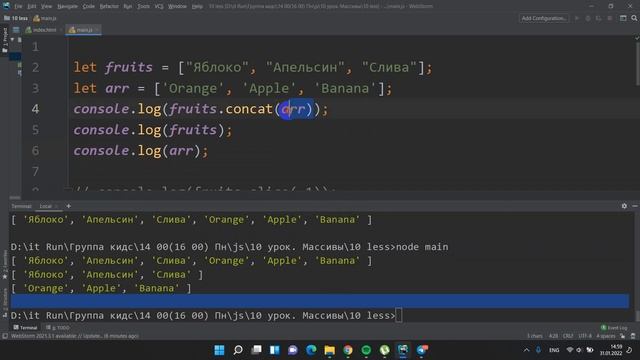Close the main.js editor tab
Viewport: 640px width, 360px height.
click(x=97, y=30)
